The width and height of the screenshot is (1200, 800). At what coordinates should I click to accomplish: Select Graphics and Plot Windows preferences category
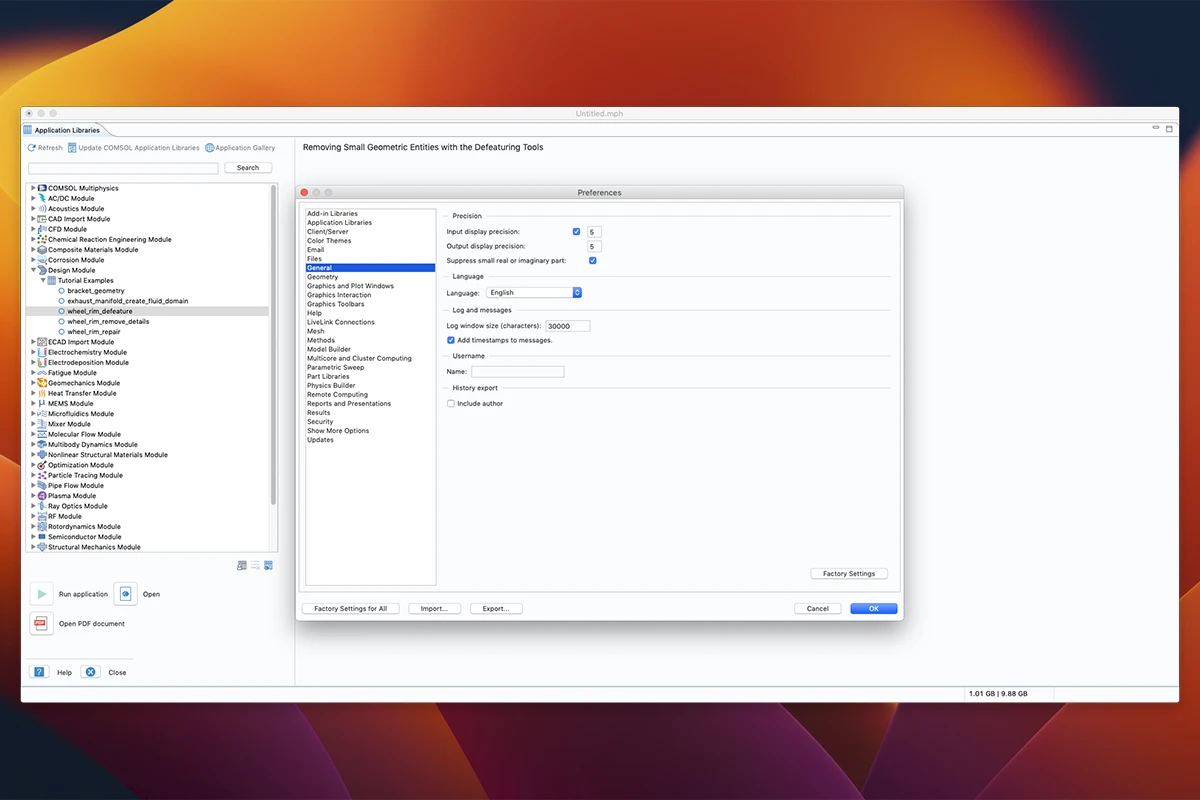350,286
